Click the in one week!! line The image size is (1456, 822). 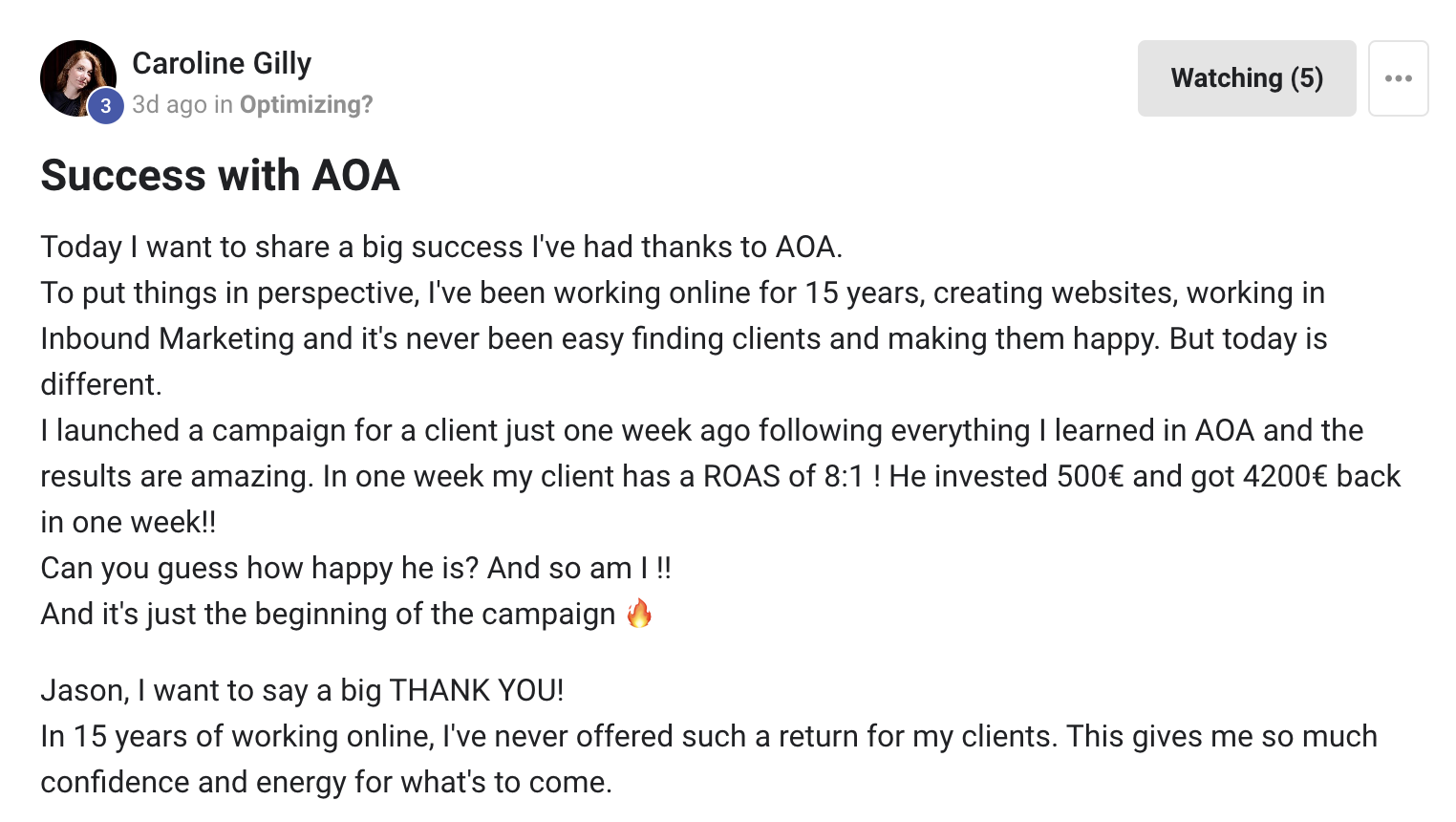click(x=128, y=522)
